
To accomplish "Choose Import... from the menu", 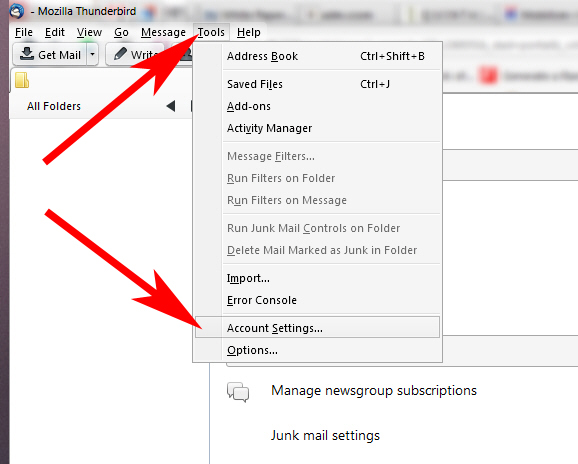I will pyautogui.click(x=317, y=278).
